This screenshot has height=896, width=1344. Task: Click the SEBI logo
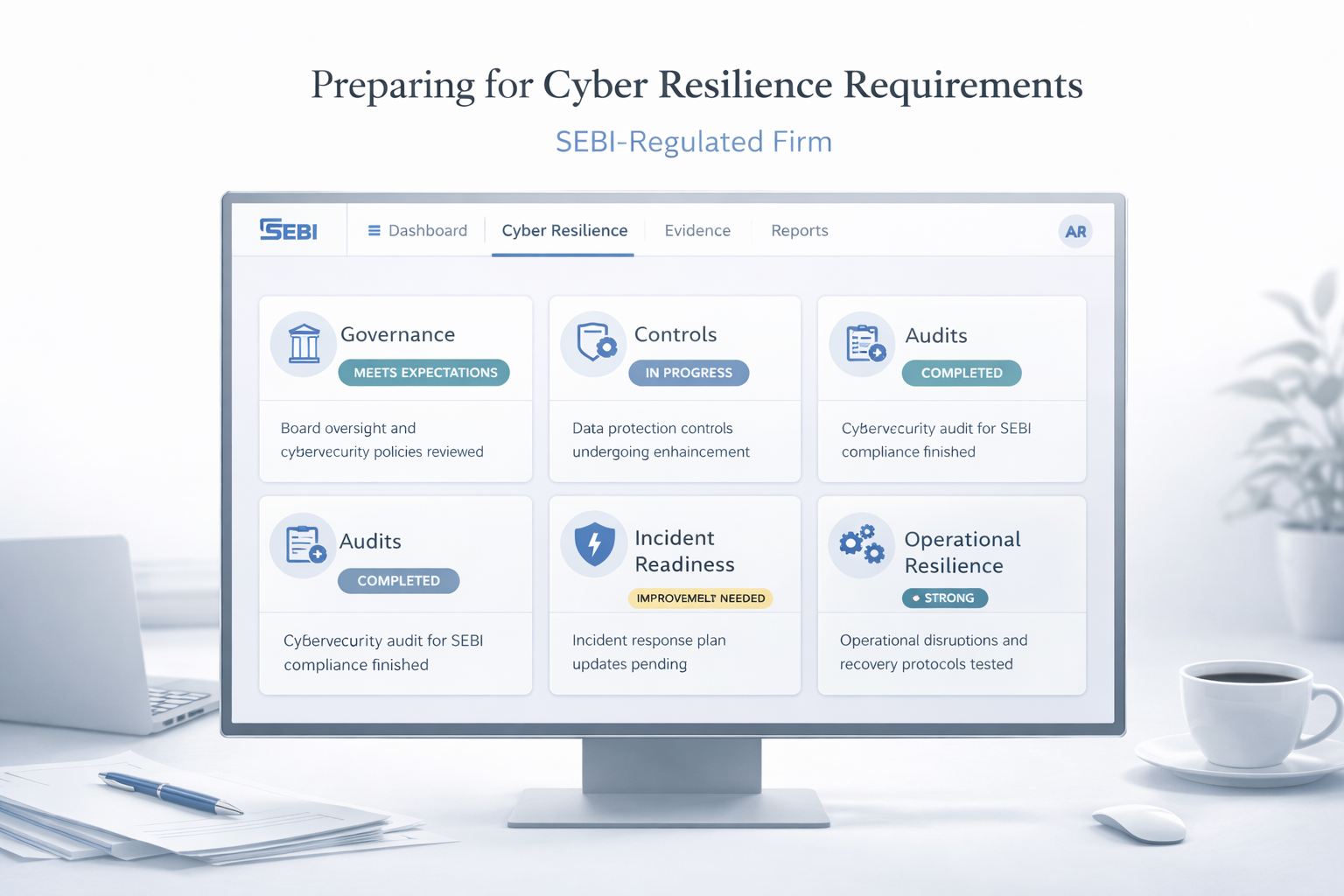[x=289, y=230]
